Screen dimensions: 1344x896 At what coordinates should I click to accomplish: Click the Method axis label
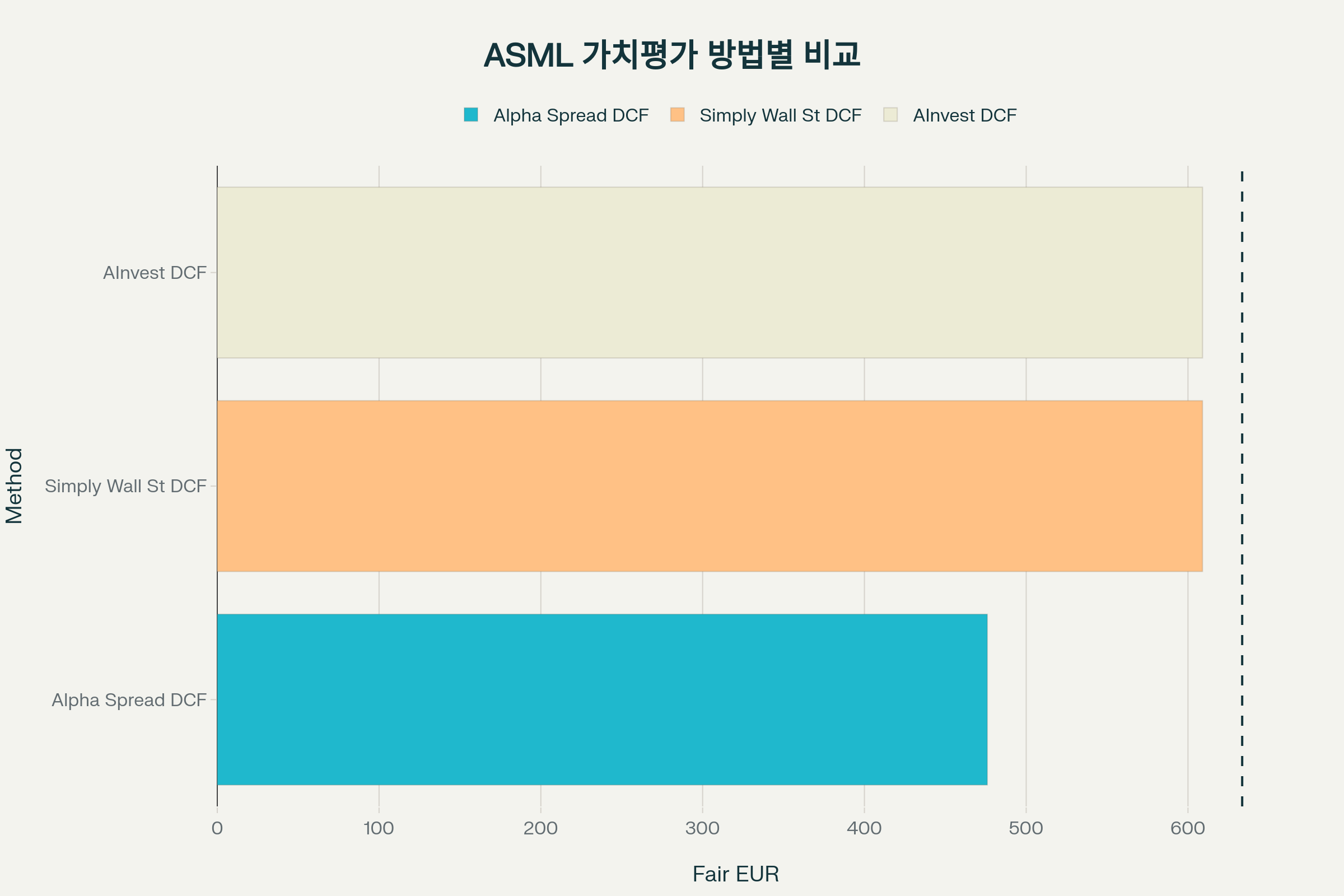(15, 485)
